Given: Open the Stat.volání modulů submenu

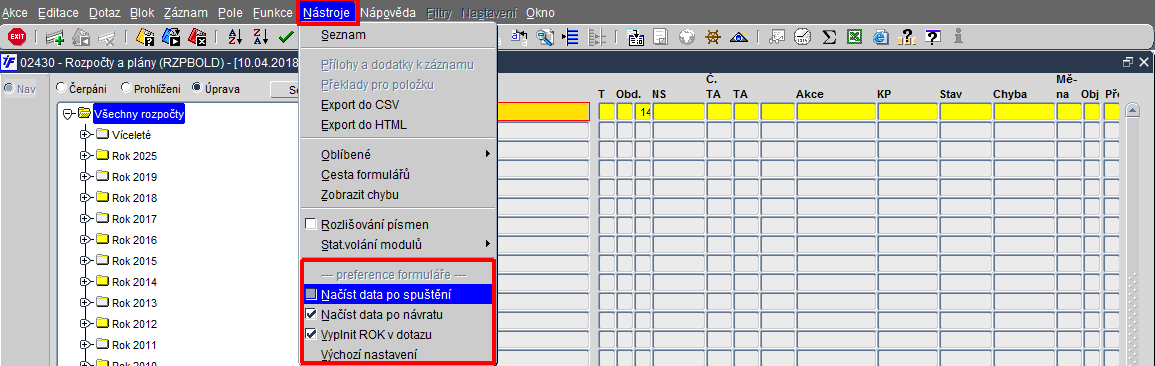Looking at the screenshot, I should (x=399, y=244).
